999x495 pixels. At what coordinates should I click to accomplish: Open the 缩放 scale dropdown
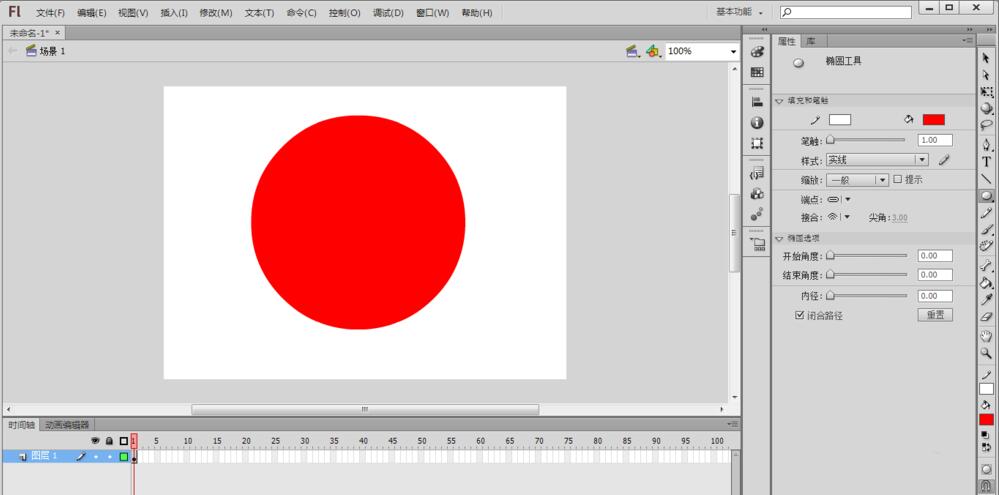click(857, 180)
